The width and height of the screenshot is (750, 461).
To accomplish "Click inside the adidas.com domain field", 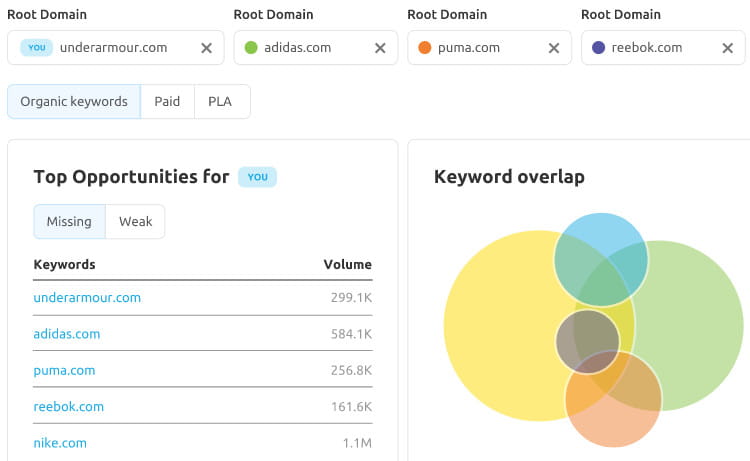I will coord(316,47).
